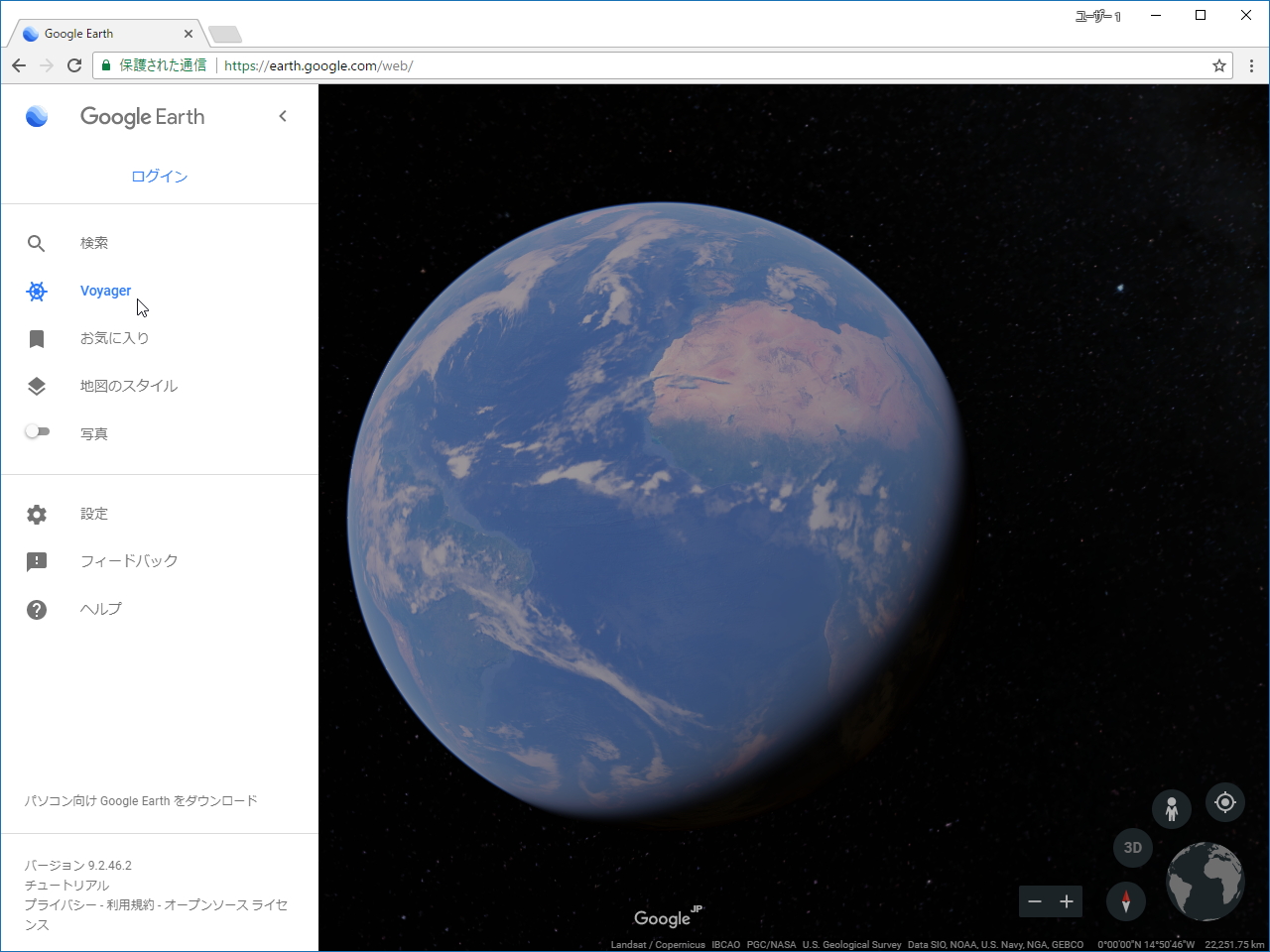
Task: Open the ヘルプ (help) section
Action: coord(100,608)
